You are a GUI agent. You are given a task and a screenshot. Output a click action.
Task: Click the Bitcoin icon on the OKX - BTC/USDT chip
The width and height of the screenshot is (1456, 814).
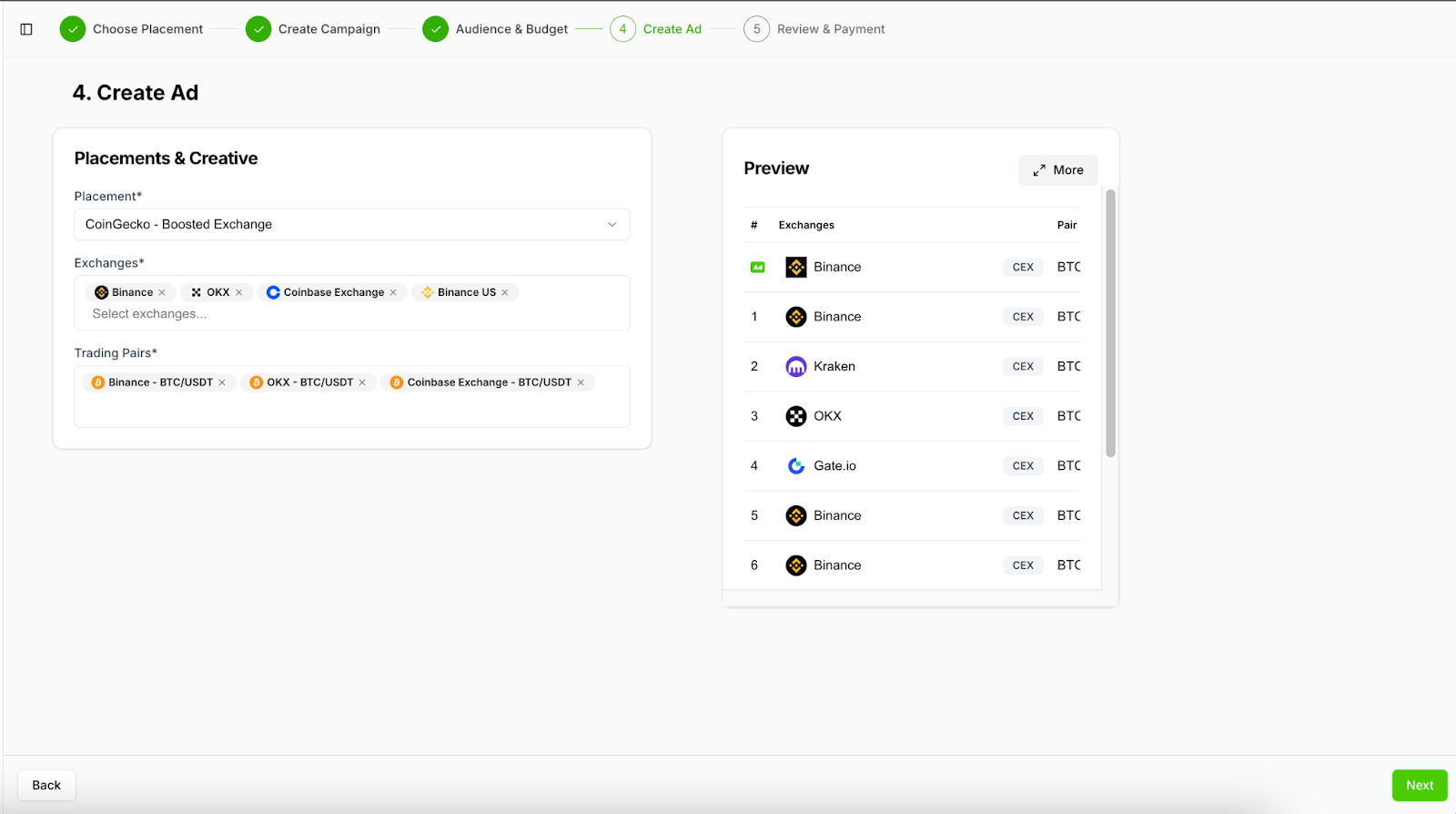tap(257, 382)
